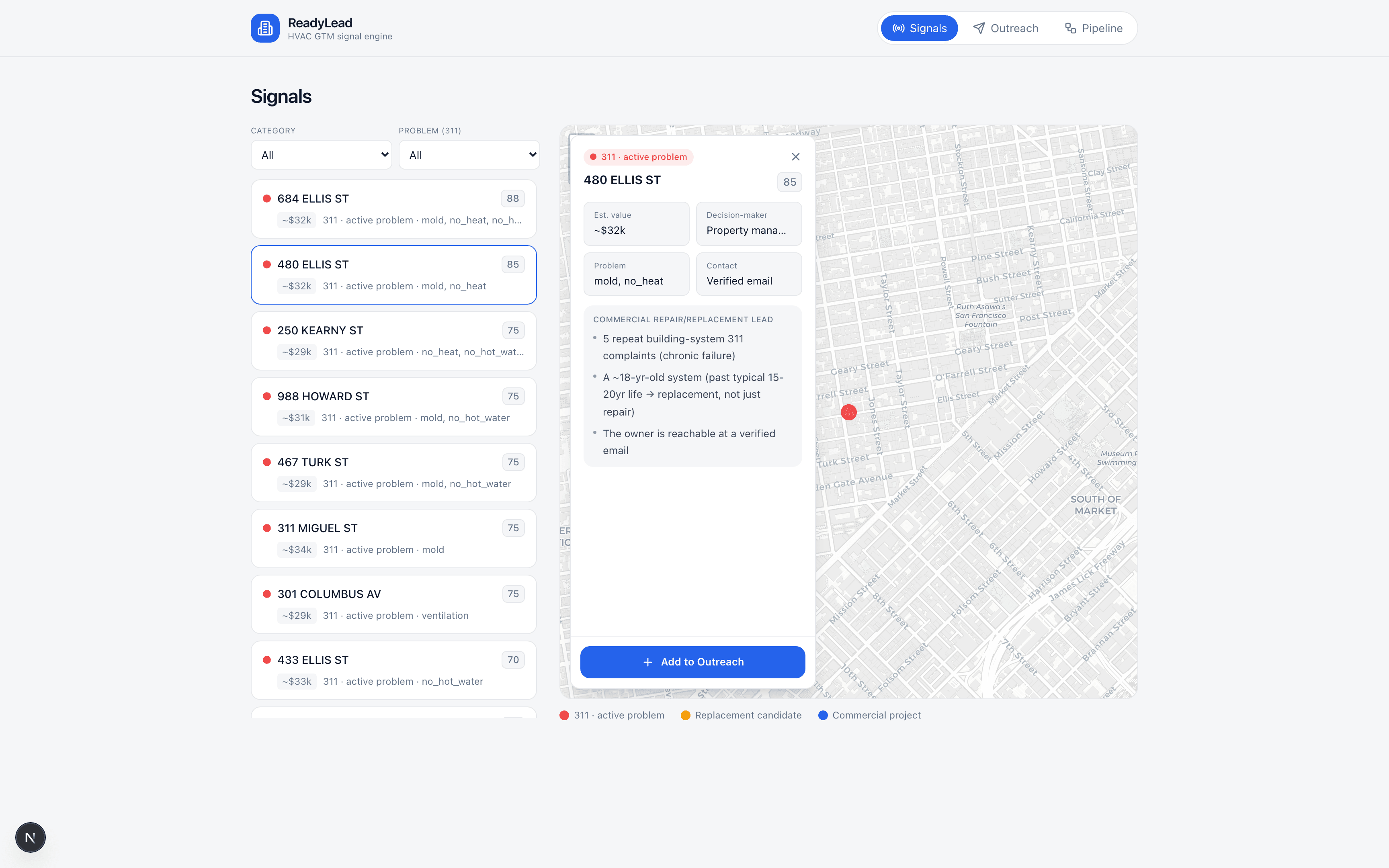
Task: Click the red map marker on Ellis Street
Action: point(848,412)
